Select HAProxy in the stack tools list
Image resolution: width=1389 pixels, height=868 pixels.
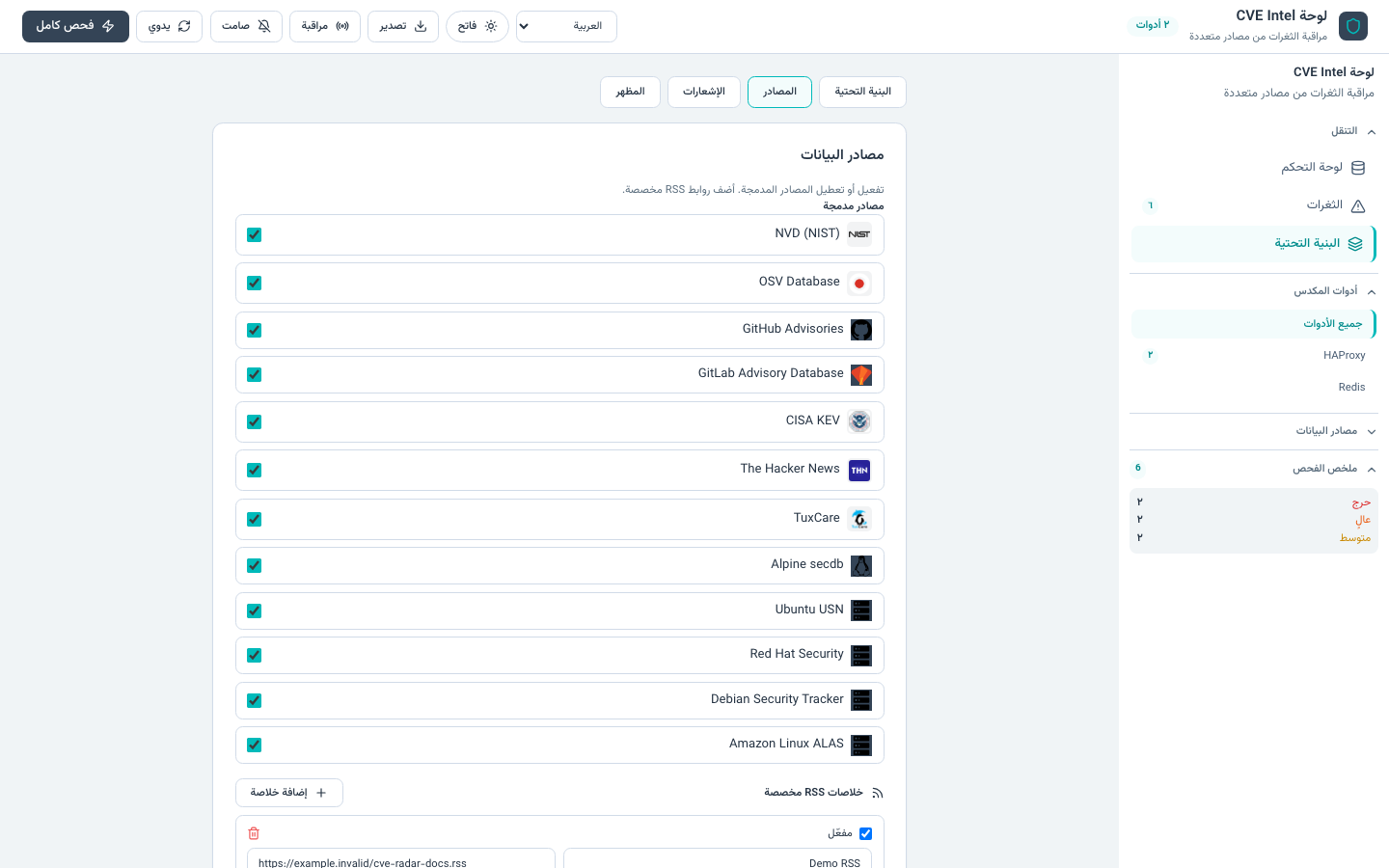[x=1254, y=356]
